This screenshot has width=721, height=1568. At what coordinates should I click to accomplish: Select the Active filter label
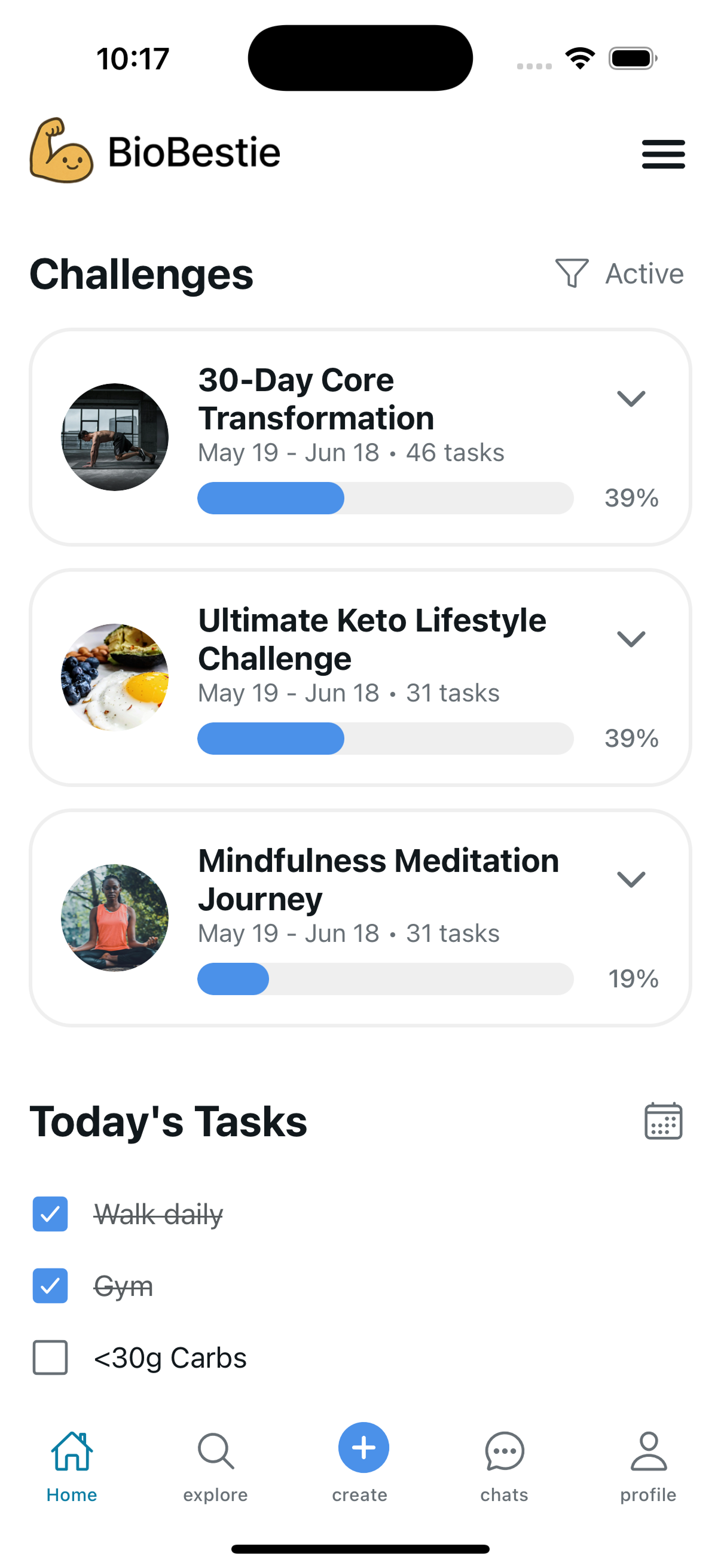tap(644, 274)
